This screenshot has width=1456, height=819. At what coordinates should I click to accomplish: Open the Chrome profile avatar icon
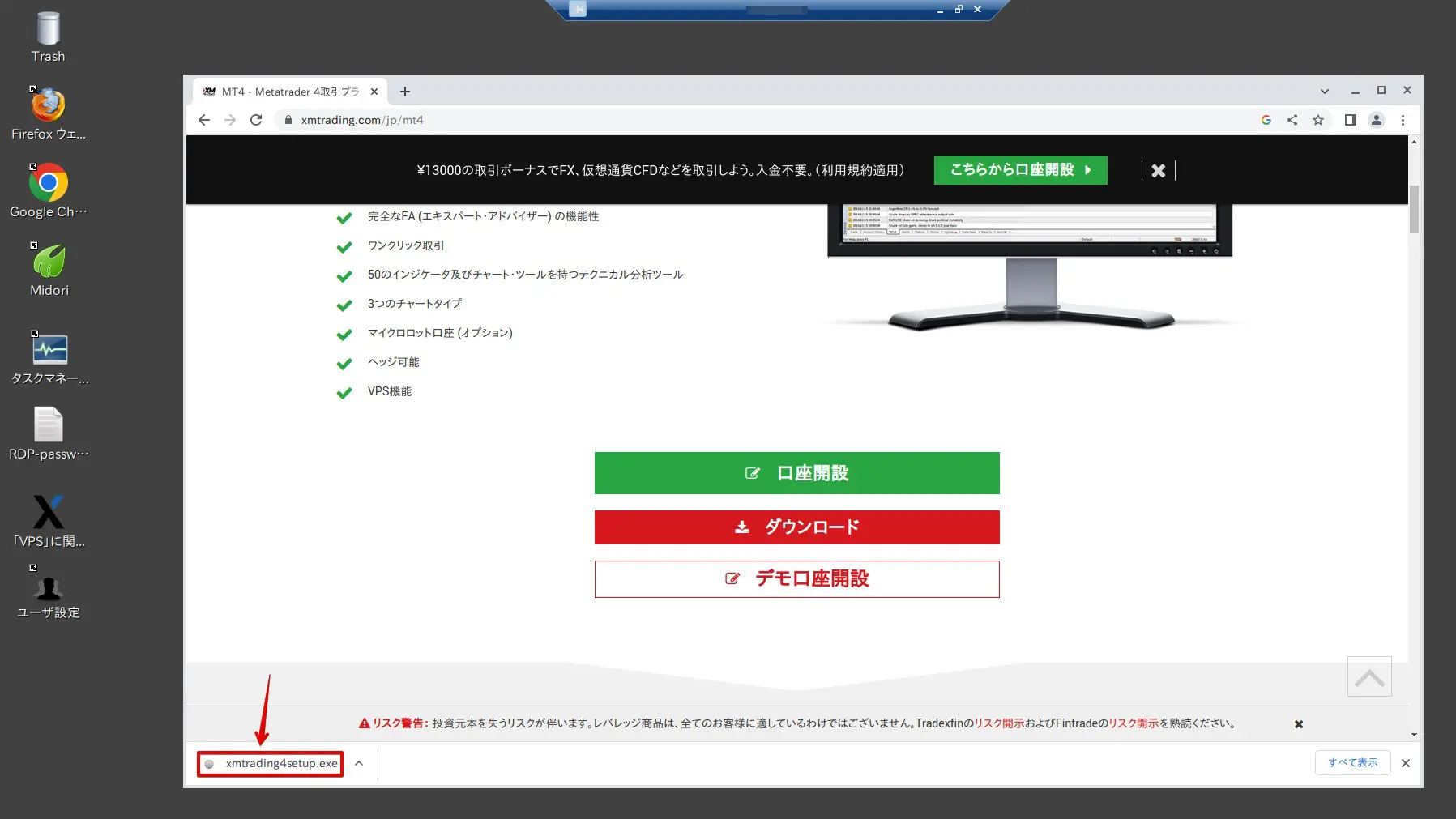[x=1376, y=120]
